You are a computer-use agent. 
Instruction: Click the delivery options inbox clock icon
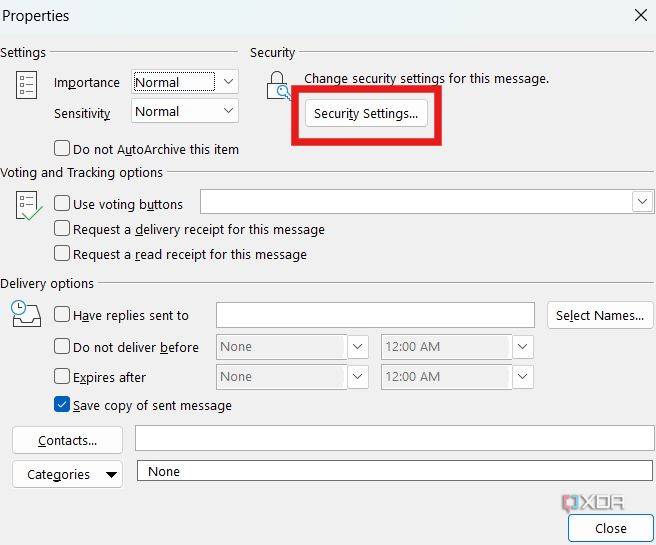[26, 313]
